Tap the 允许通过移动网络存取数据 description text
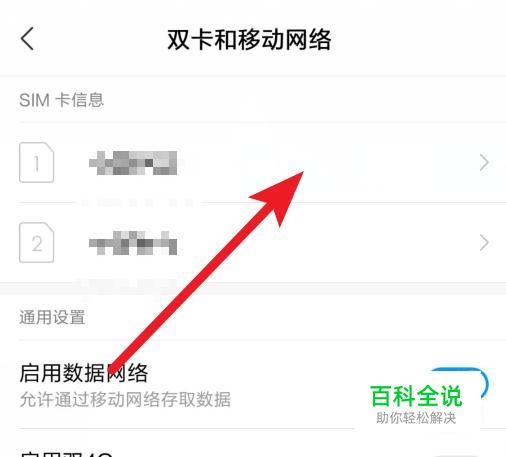The height and width of the screenshot is (457, 506). tap(125, 399)
